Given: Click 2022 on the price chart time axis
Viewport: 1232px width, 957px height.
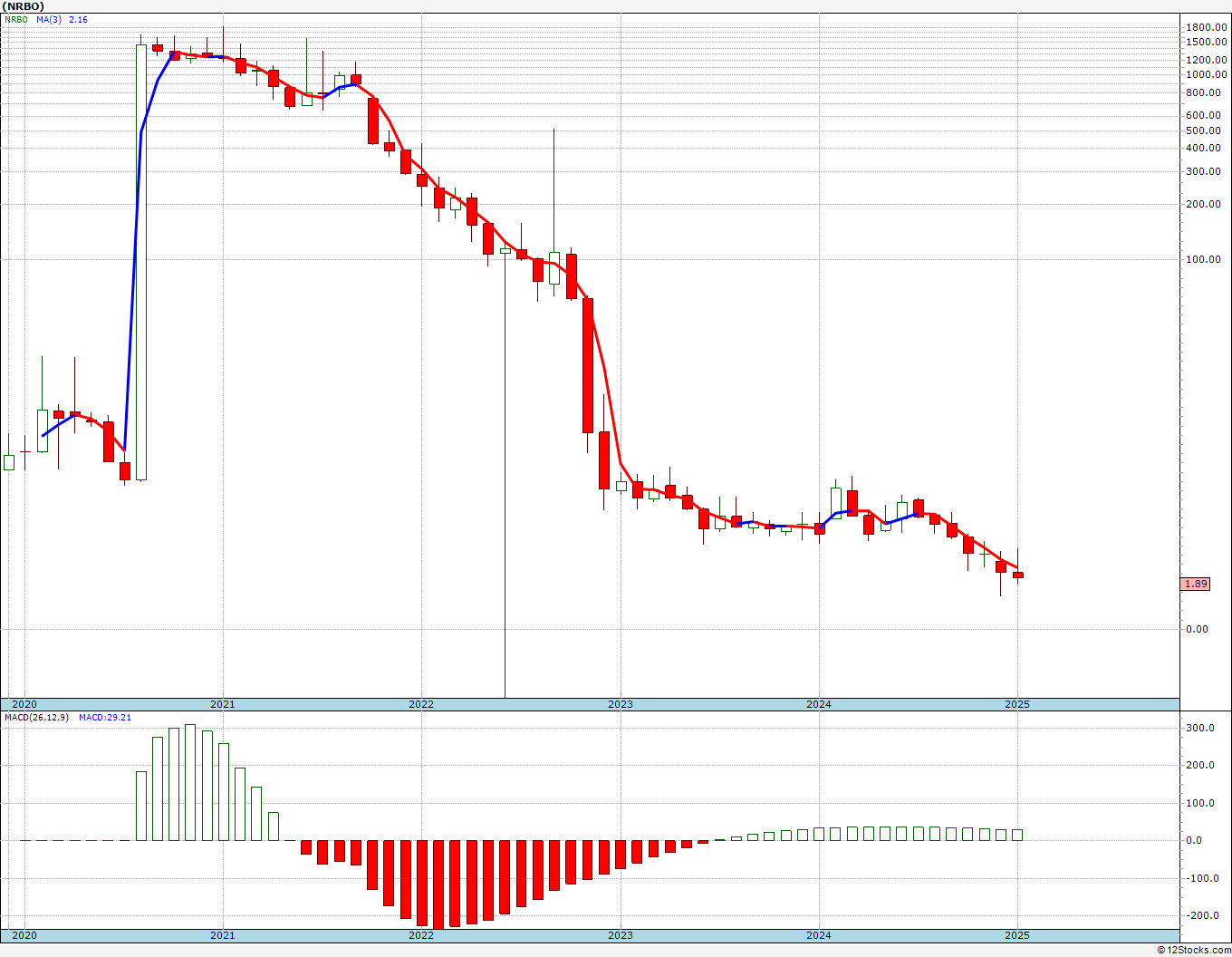Looking at the screenshot, I should [x=421, y=704].
